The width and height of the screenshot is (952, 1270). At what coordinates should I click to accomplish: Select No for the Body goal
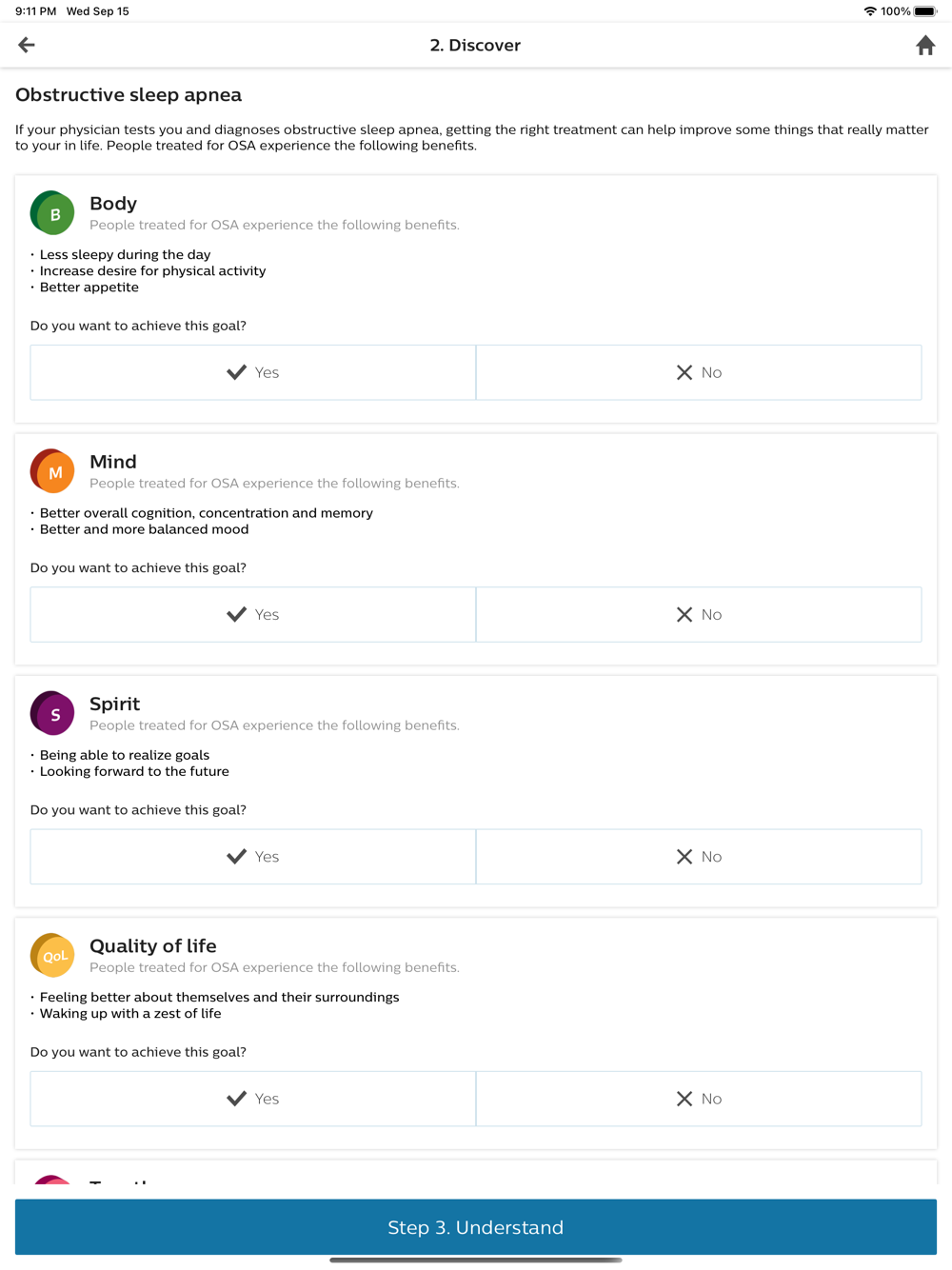coord(699,372)
